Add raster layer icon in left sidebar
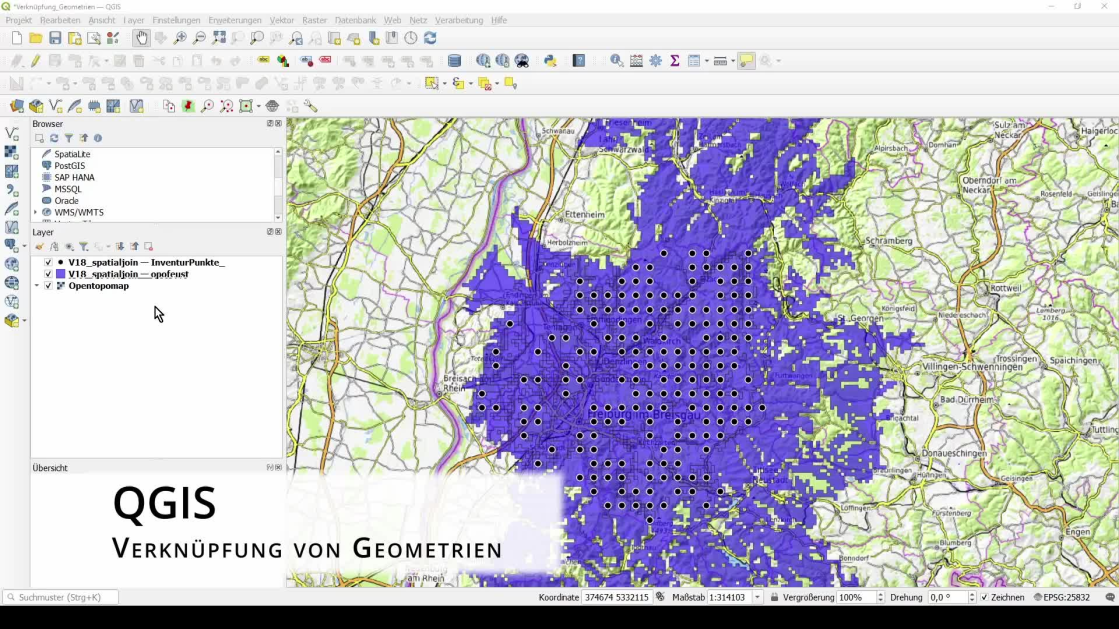The height and width of the screenshot is (629, 1119). (11, 152)
